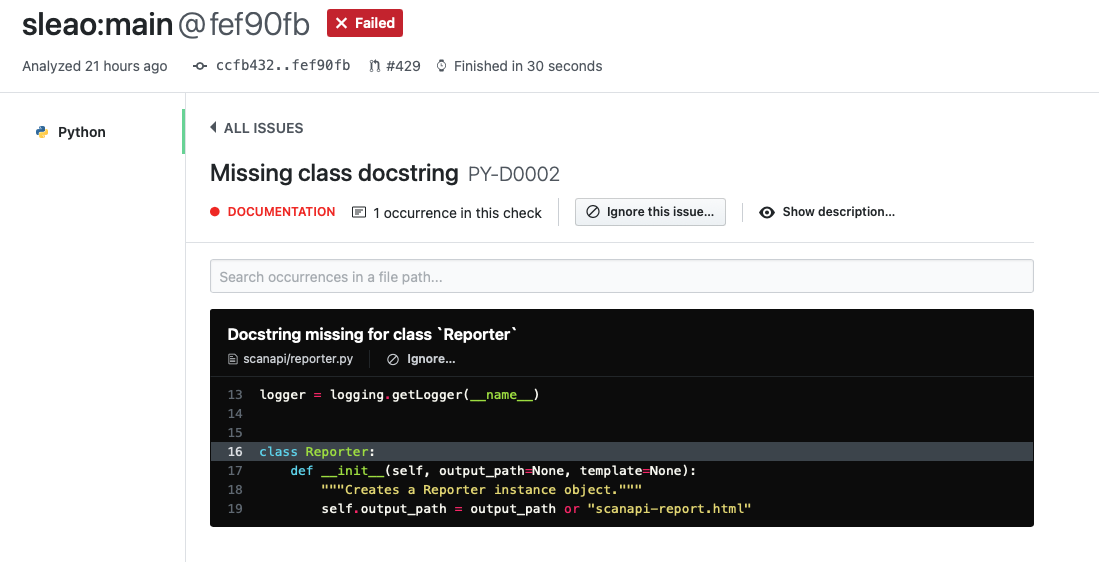Click the file icon beside scanapi/reporter.py
The height and width of the screenshot is (562, 1099).
233,359
